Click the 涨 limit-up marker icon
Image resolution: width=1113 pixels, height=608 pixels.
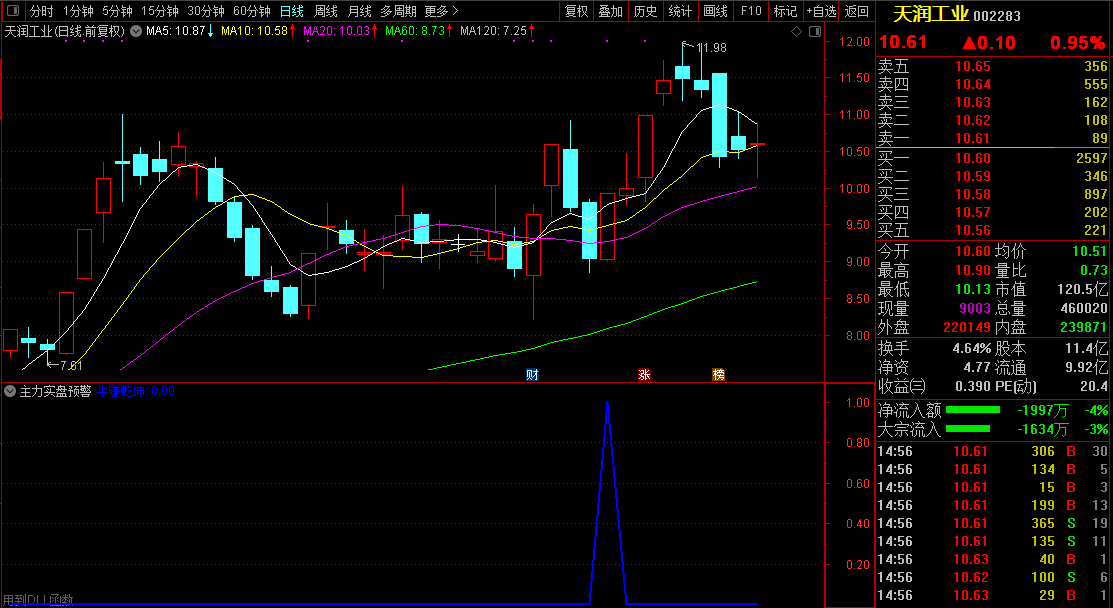pos(644,375)
